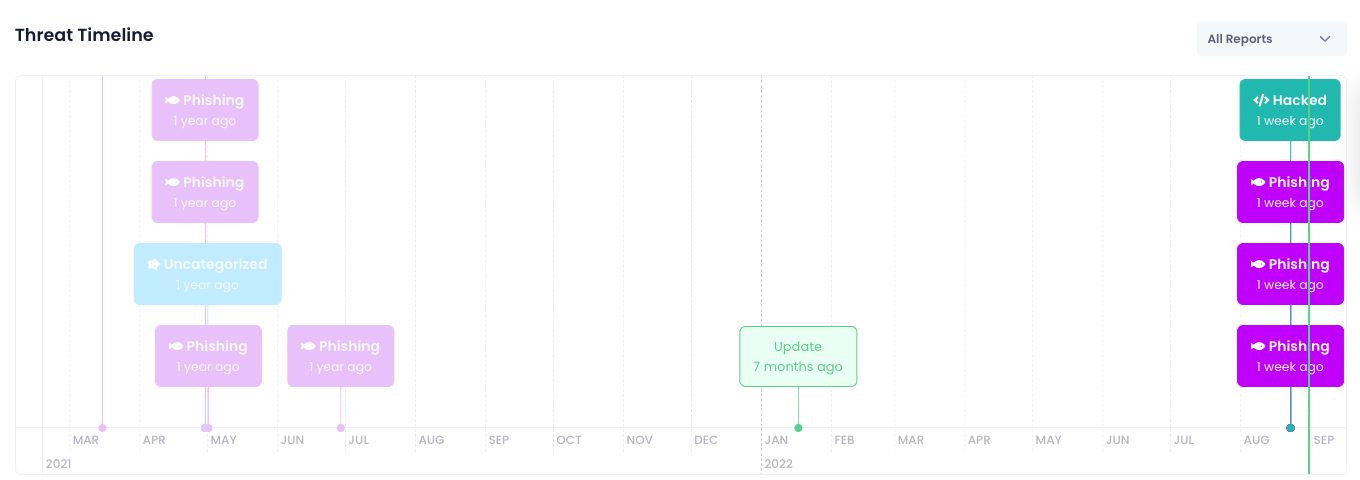
Task: Click the chevron arrow beside All Reports
Action: click(x=1325, y=39)
